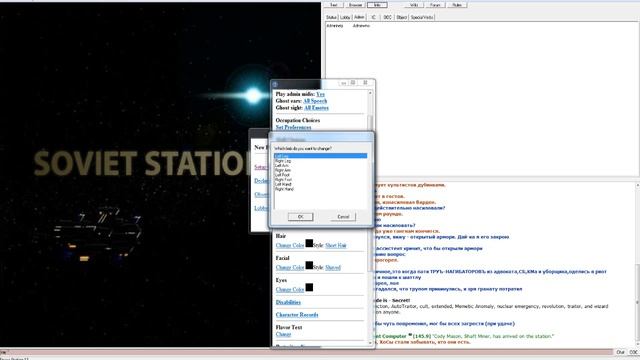Click the Browser button in the top bar
This screenshot has height=360, width=640.
[355, 5]
